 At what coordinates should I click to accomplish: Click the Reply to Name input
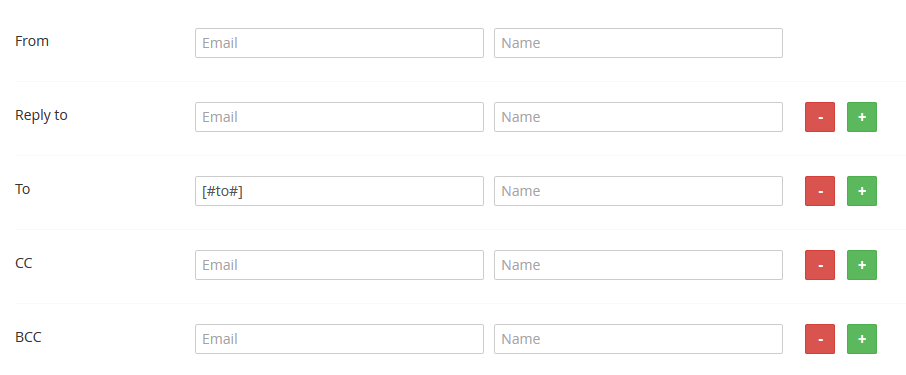638,117
